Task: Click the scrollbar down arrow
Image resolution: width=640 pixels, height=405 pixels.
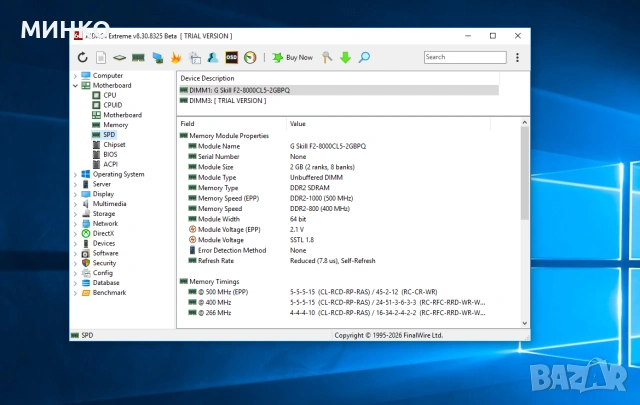Action: point(524,323)
